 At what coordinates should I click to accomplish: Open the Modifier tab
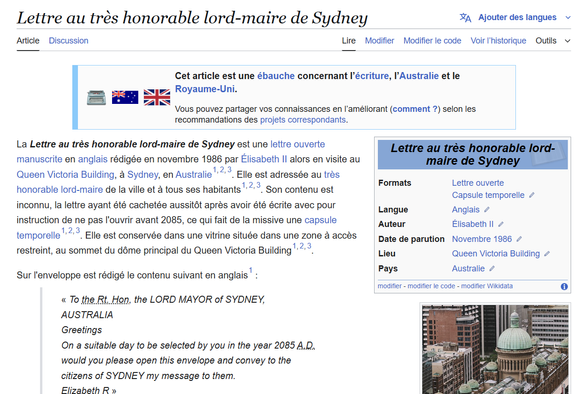(x=379, y=41)
